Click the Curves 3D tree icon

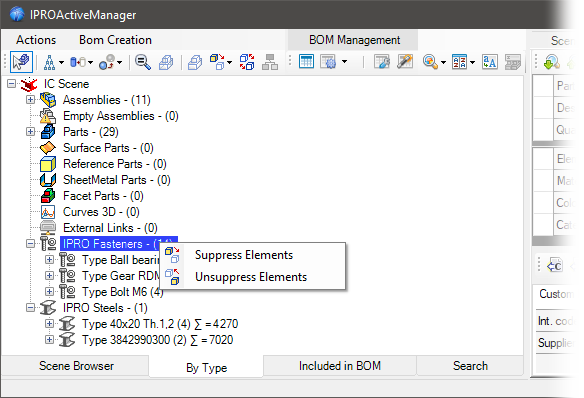pyautogui.click(x=48, y=212)
